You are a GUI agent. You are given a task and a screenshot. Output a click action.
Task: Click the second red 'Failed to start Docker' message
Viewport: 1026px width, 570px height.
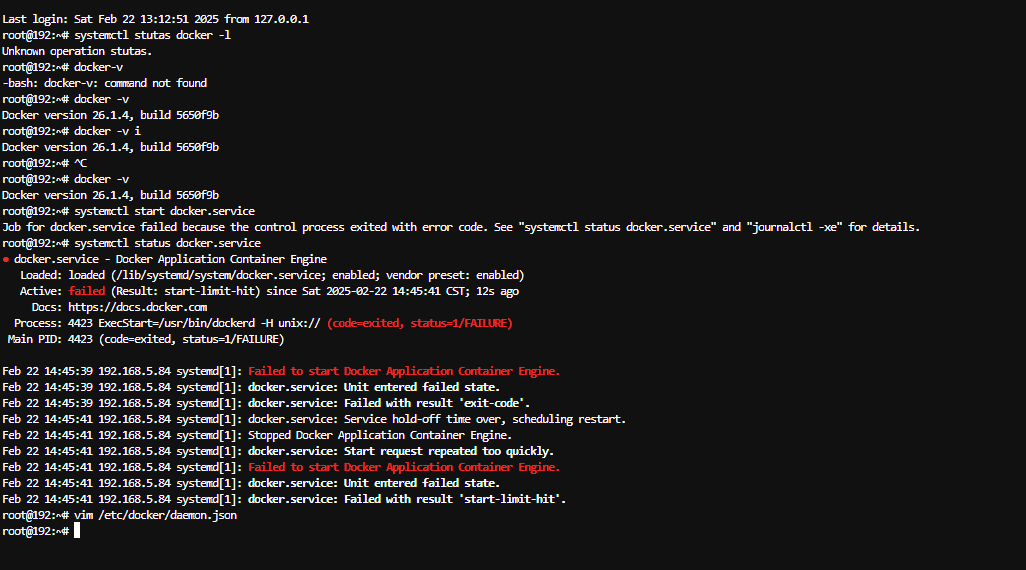(404, 467)
